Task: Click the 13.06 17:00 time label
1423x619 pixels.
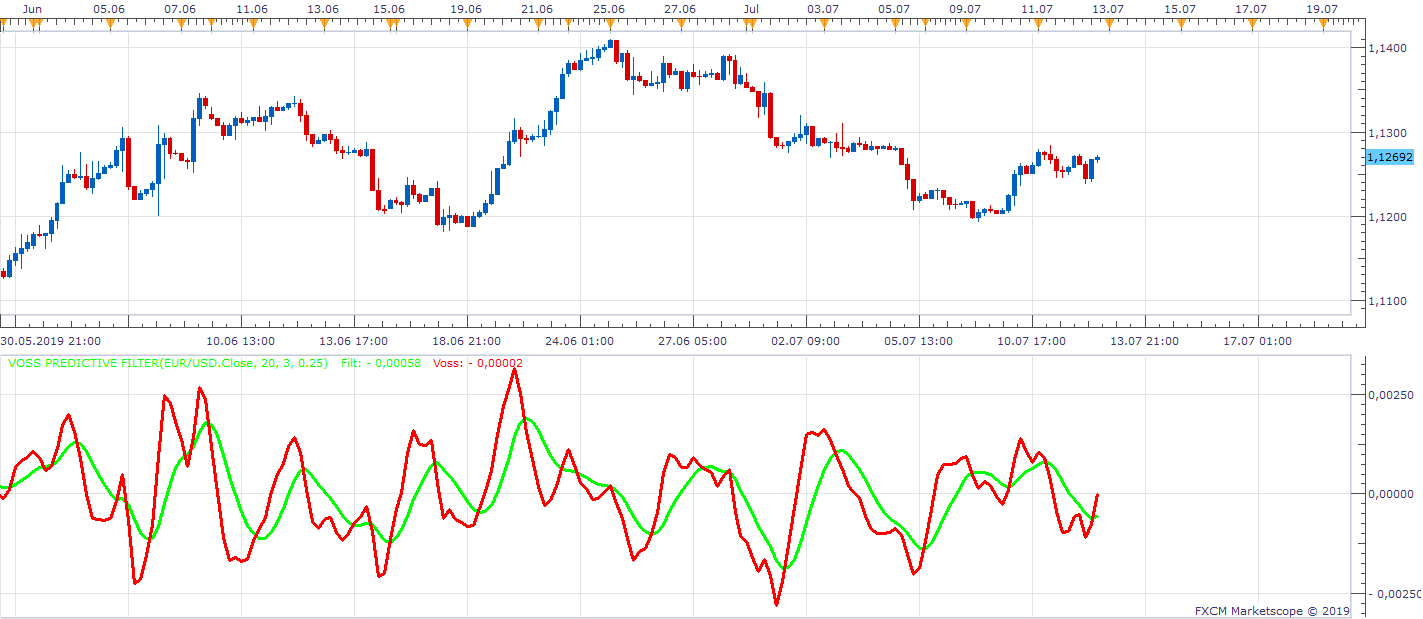Action: pyautogui.click(x=353, y=341)
